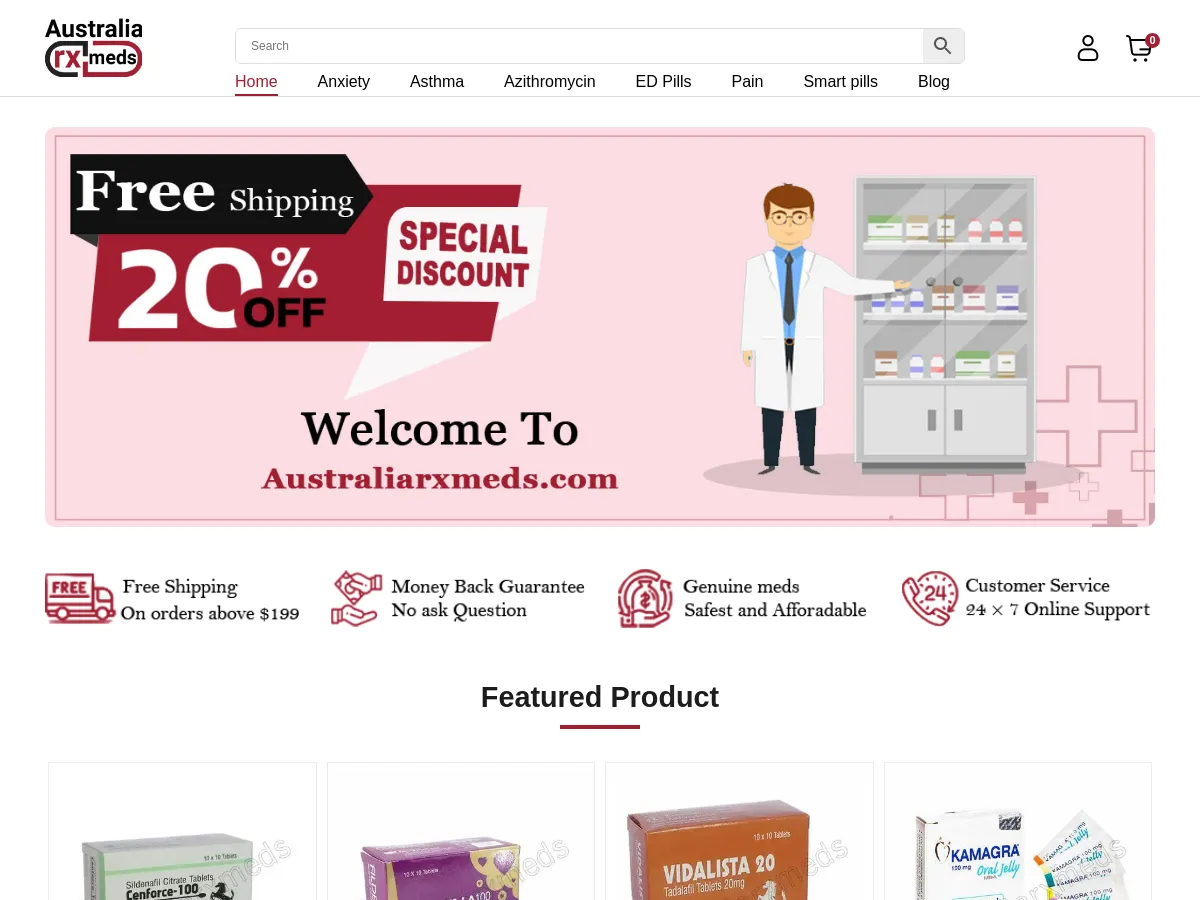Open the Vidalista 20 product thumbnail
This screenshot has width=1200, height=900.
coord(739,831)
